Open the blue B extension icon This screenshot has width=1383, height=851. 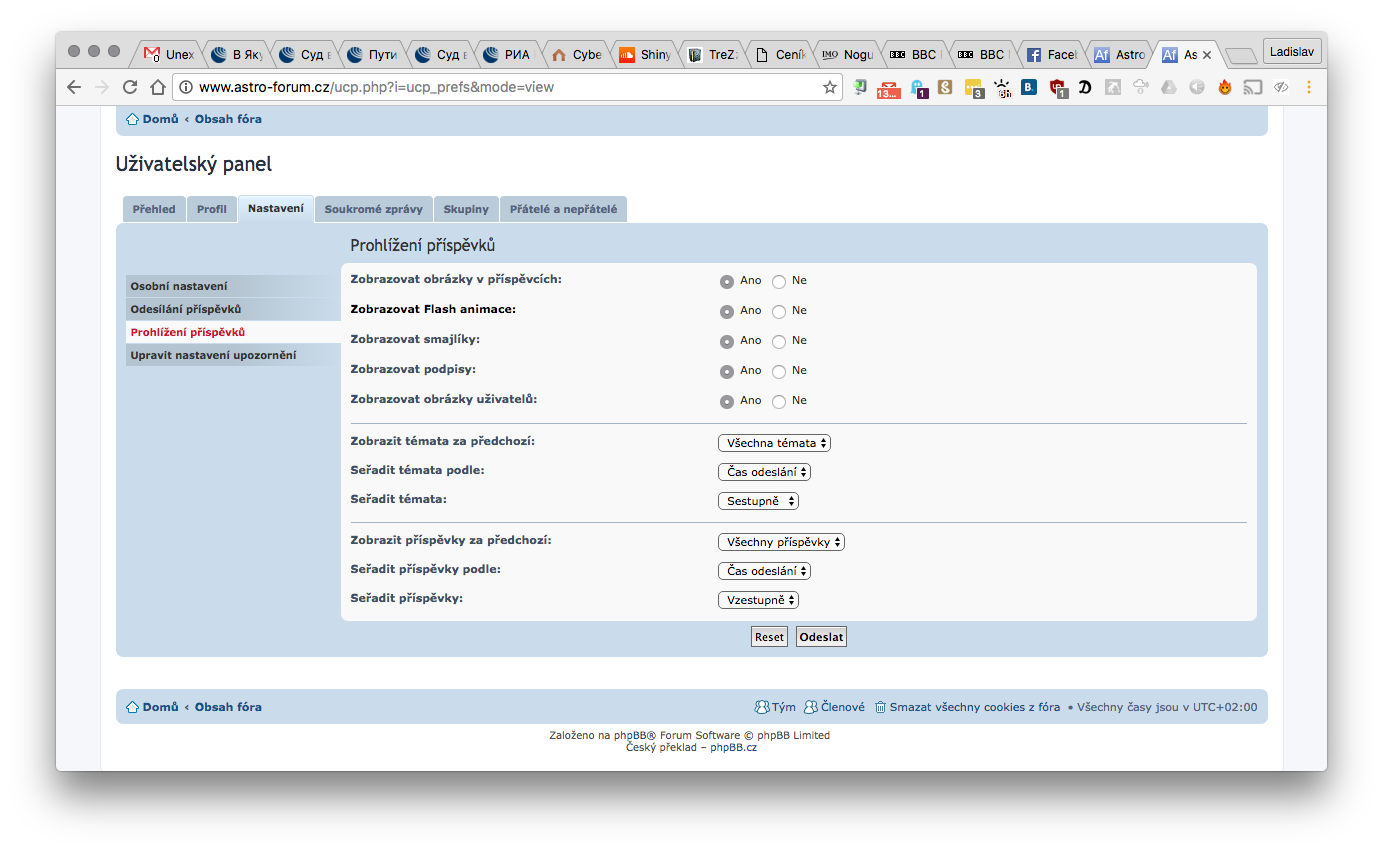[1029, 87]
